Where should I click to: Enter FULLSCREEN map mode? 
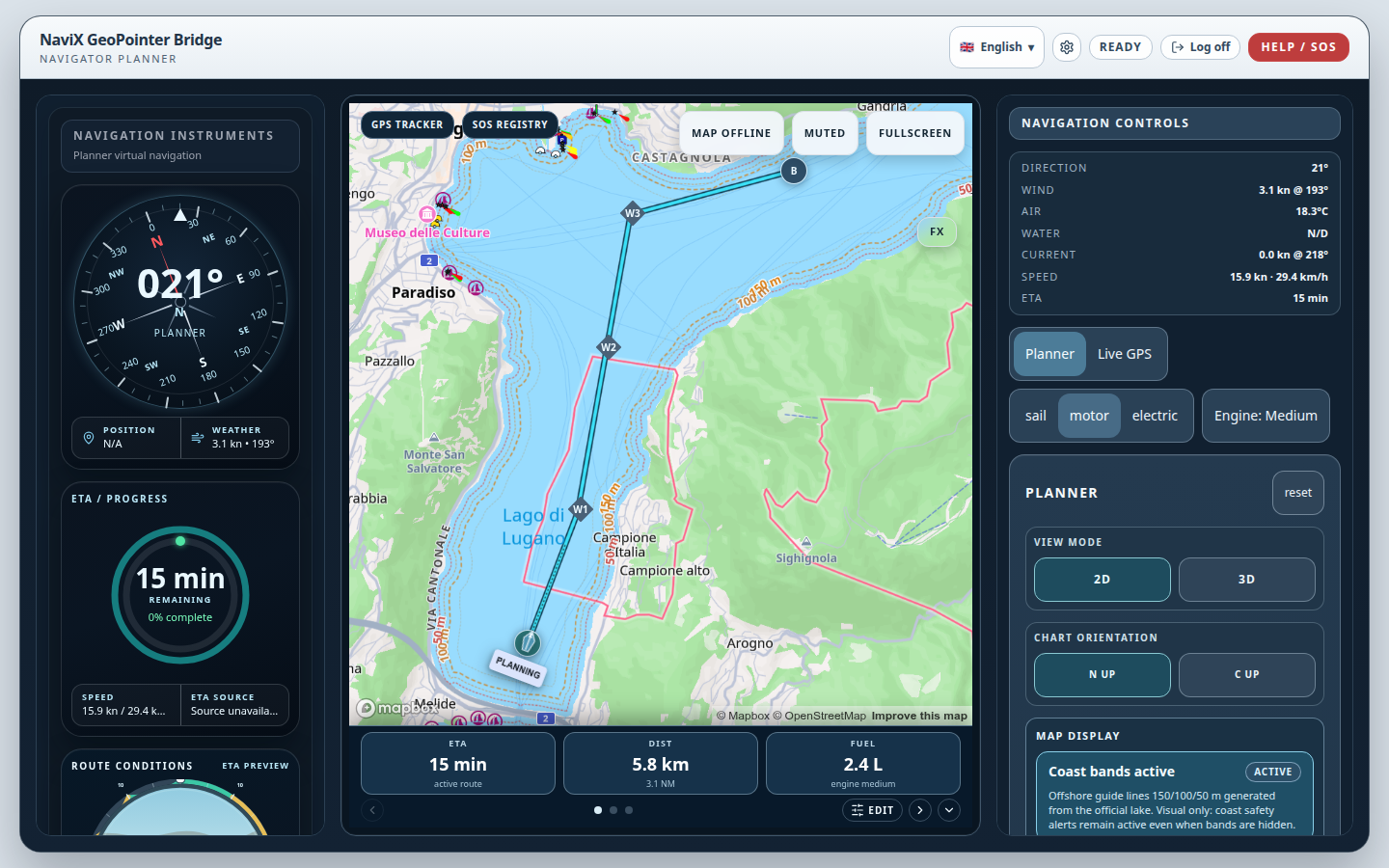point(915,133)
